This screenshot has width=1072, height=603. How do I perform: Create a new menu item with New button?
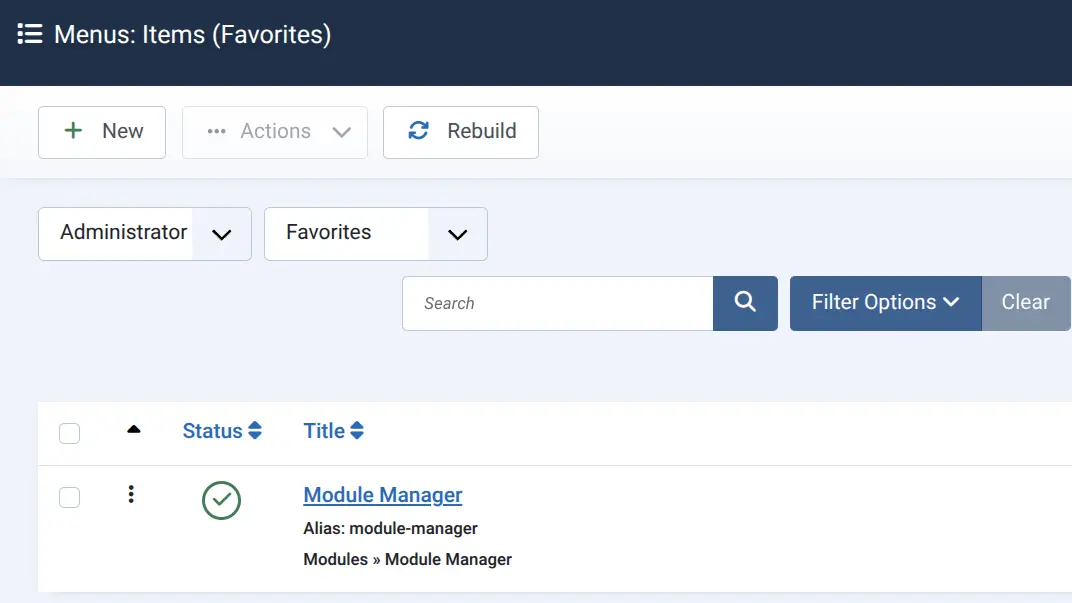tap(101, 131)
